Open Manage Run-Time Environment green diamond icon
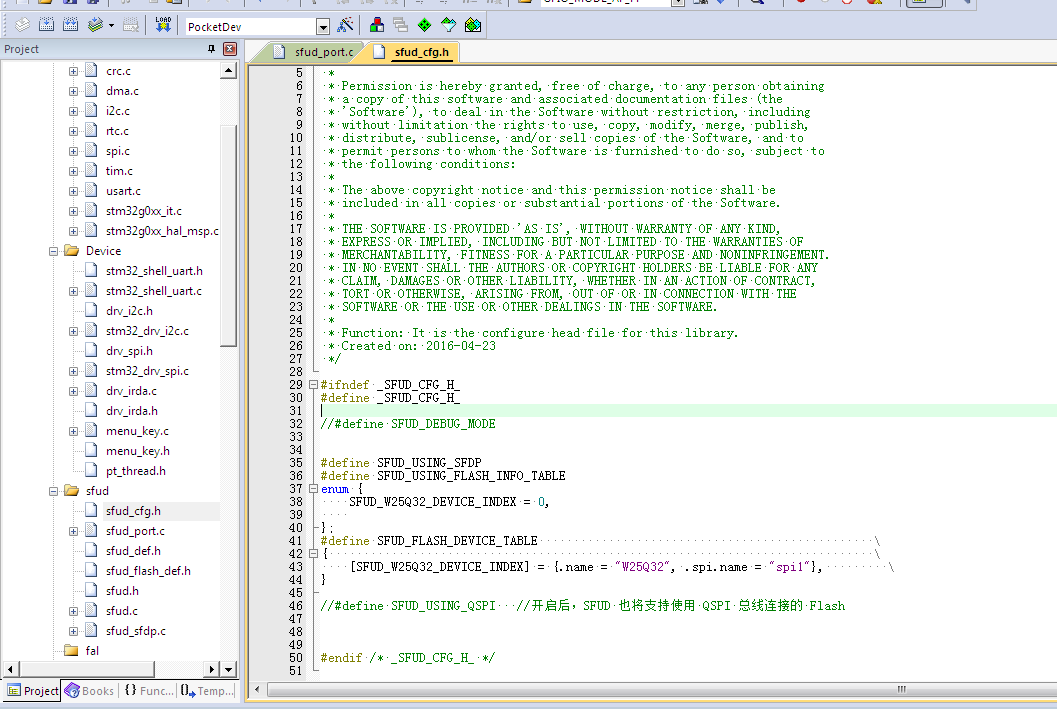The width and height of the screenshot is (1057, 709). (425, 26)
